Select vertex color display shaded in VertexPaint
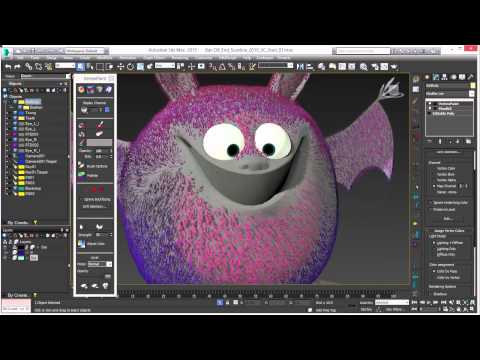480x360 pixels. 91,89
